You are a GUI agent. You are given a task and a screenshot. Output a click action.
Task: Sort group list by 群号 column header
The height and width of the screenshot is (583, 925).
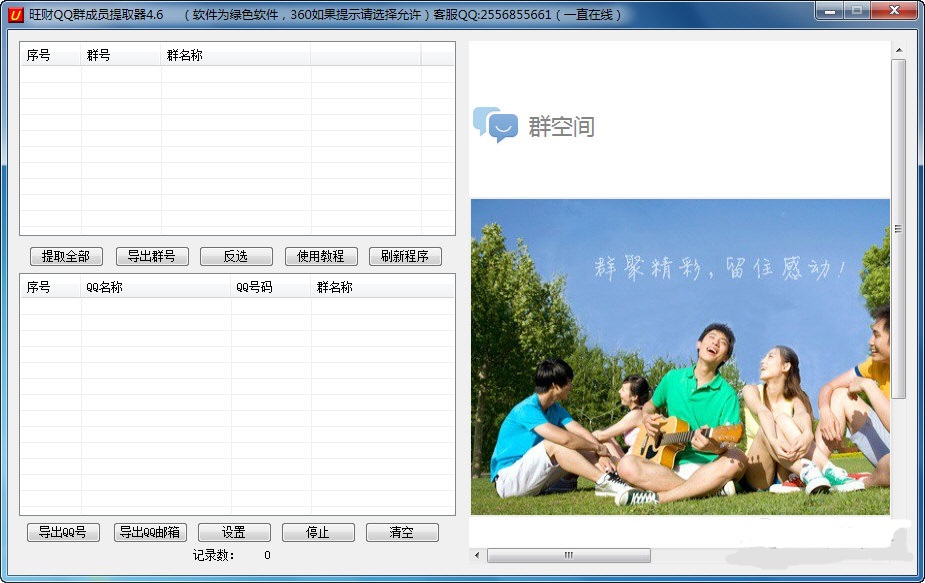(x=121, y=55)
